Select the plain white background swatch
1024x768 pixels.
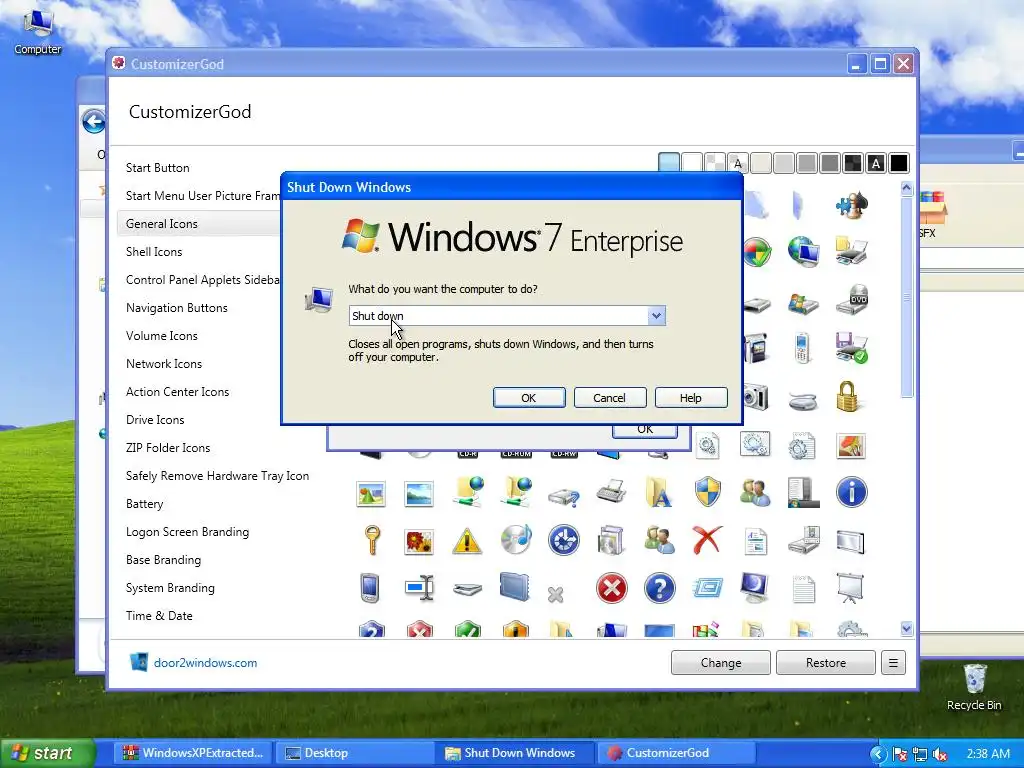pyautogui.click(x=692, y=163)
